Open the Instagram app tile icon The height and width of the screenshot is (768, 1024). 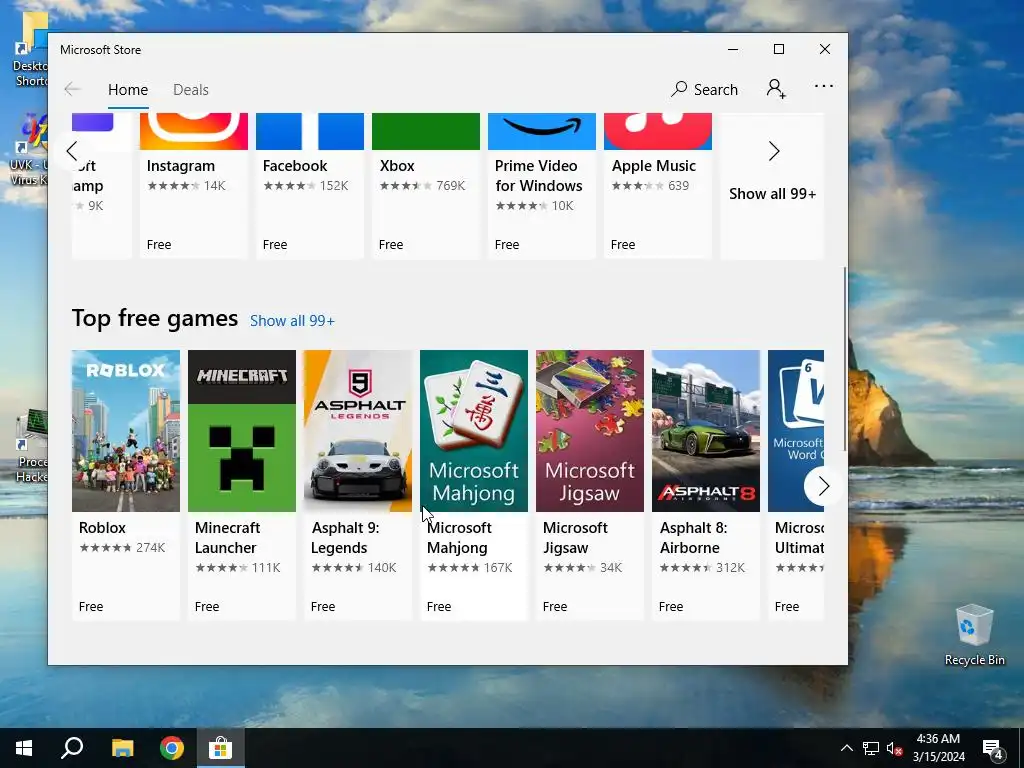194,131
